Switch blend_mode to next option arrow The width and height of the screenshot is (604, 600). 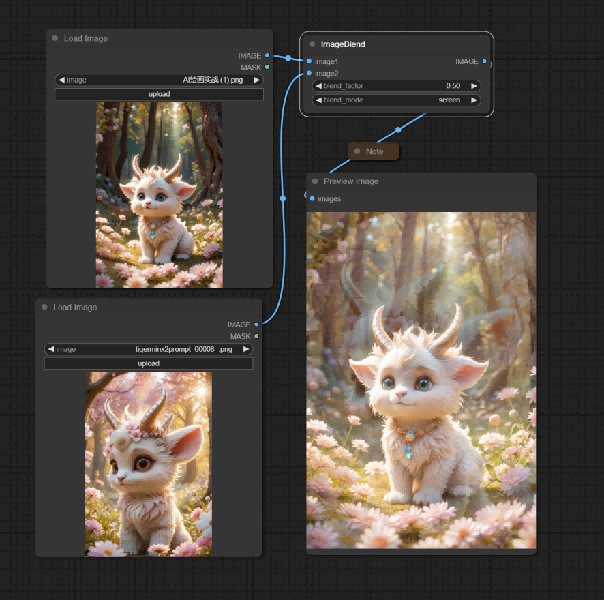pyautogui.click(x=474, y=100)
